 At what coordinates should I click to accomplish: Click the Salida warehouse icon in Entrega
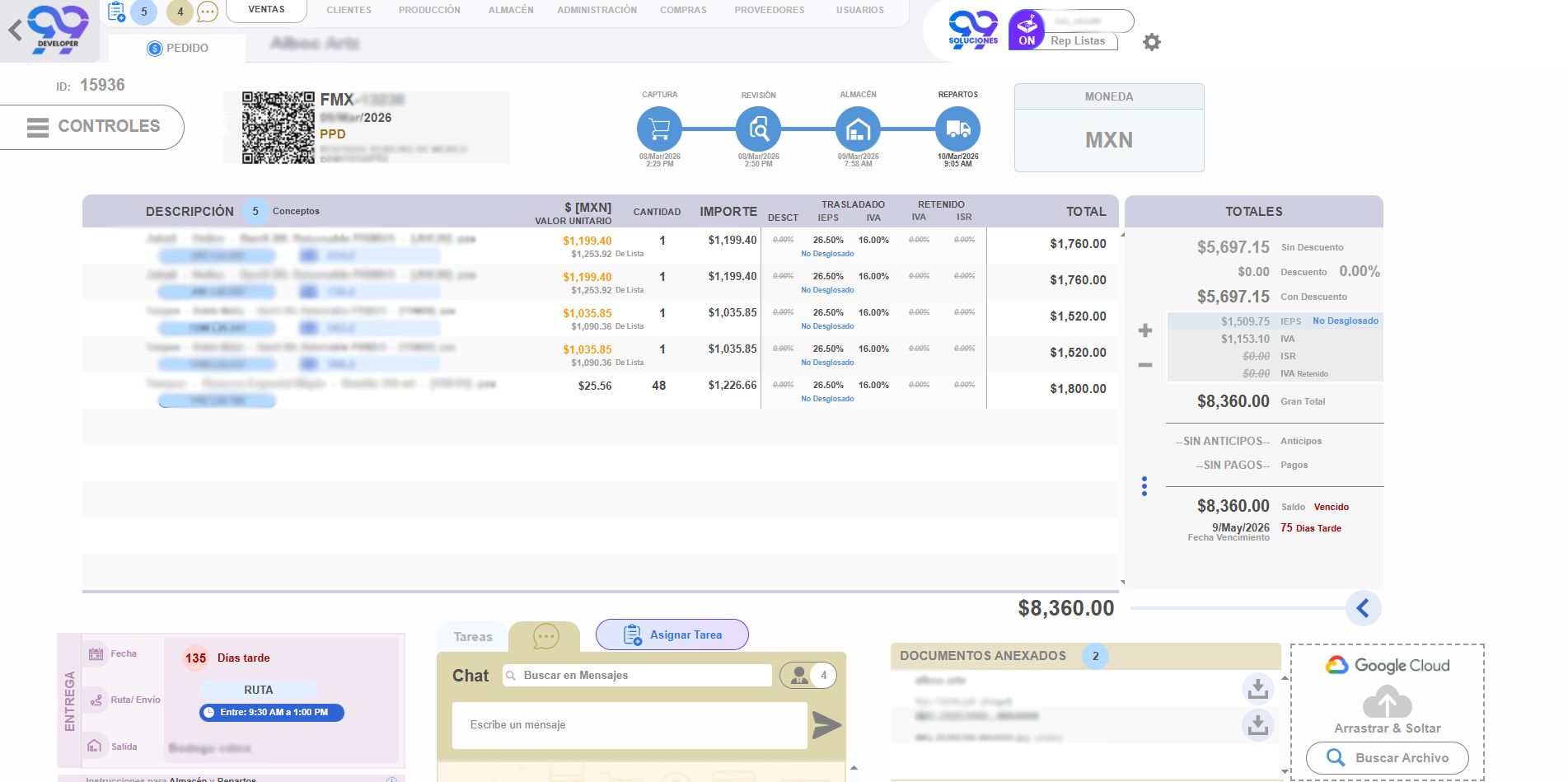click(96, 746)
